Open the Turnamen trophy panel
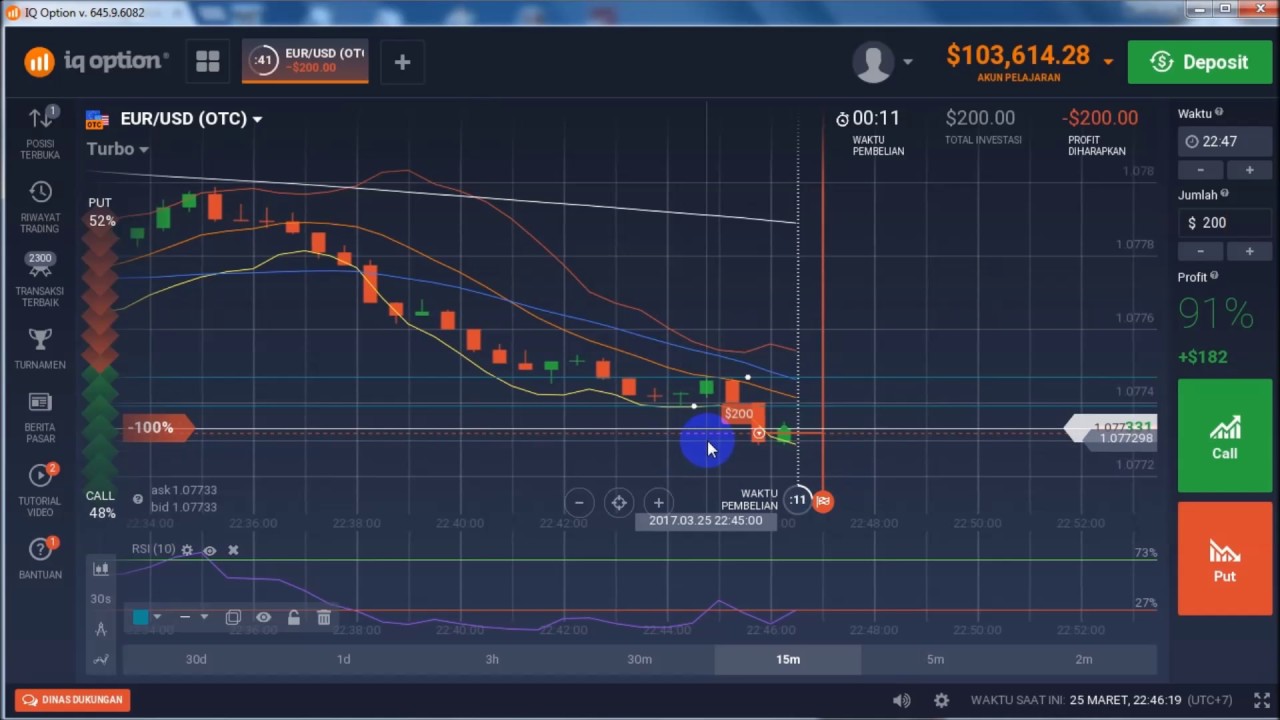This screenshot has width=1280, height=720. [40, 348]
